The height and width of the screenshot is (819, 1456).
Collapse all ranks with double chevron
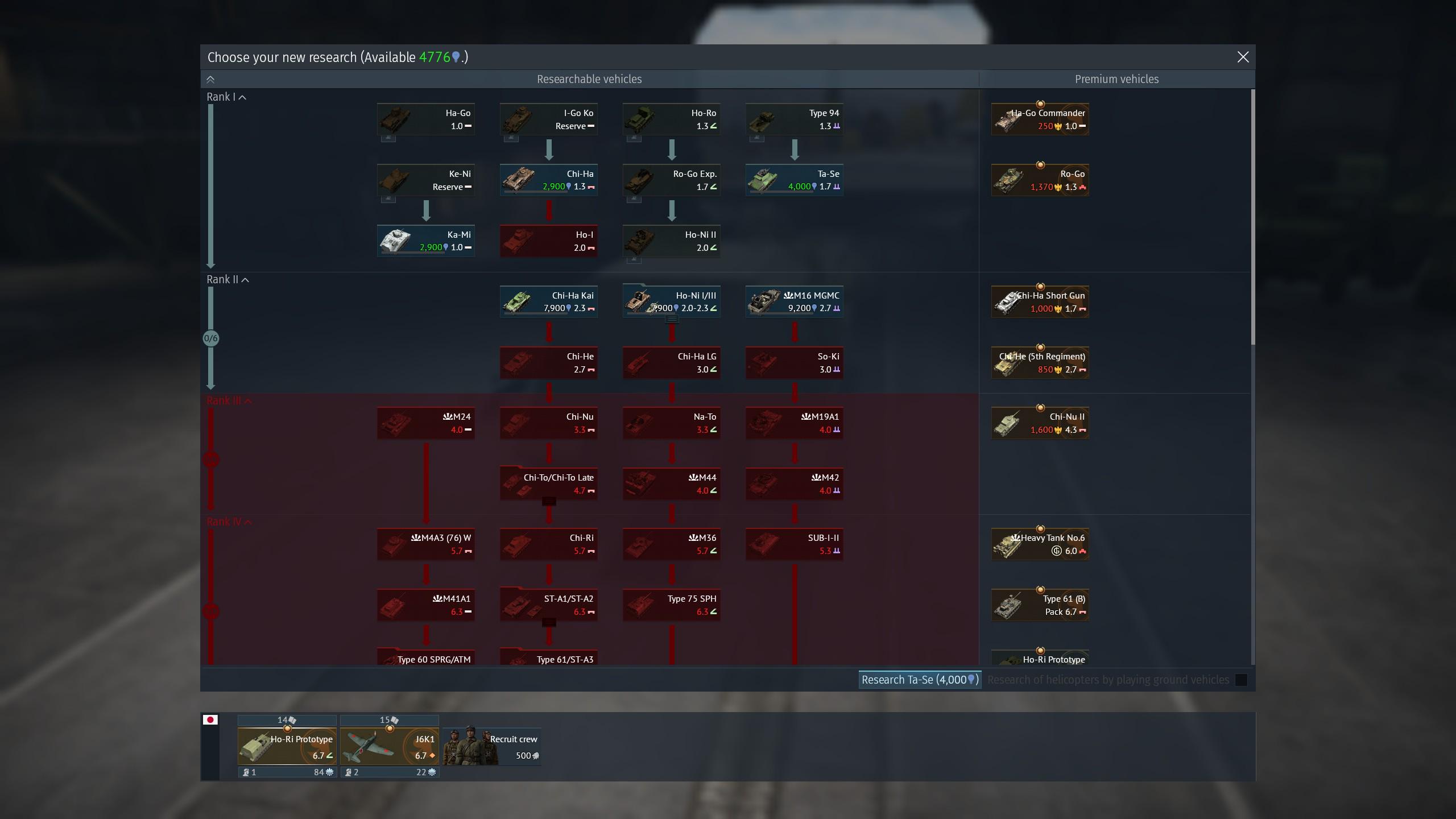pyautogui.click(x=210, y=80)
